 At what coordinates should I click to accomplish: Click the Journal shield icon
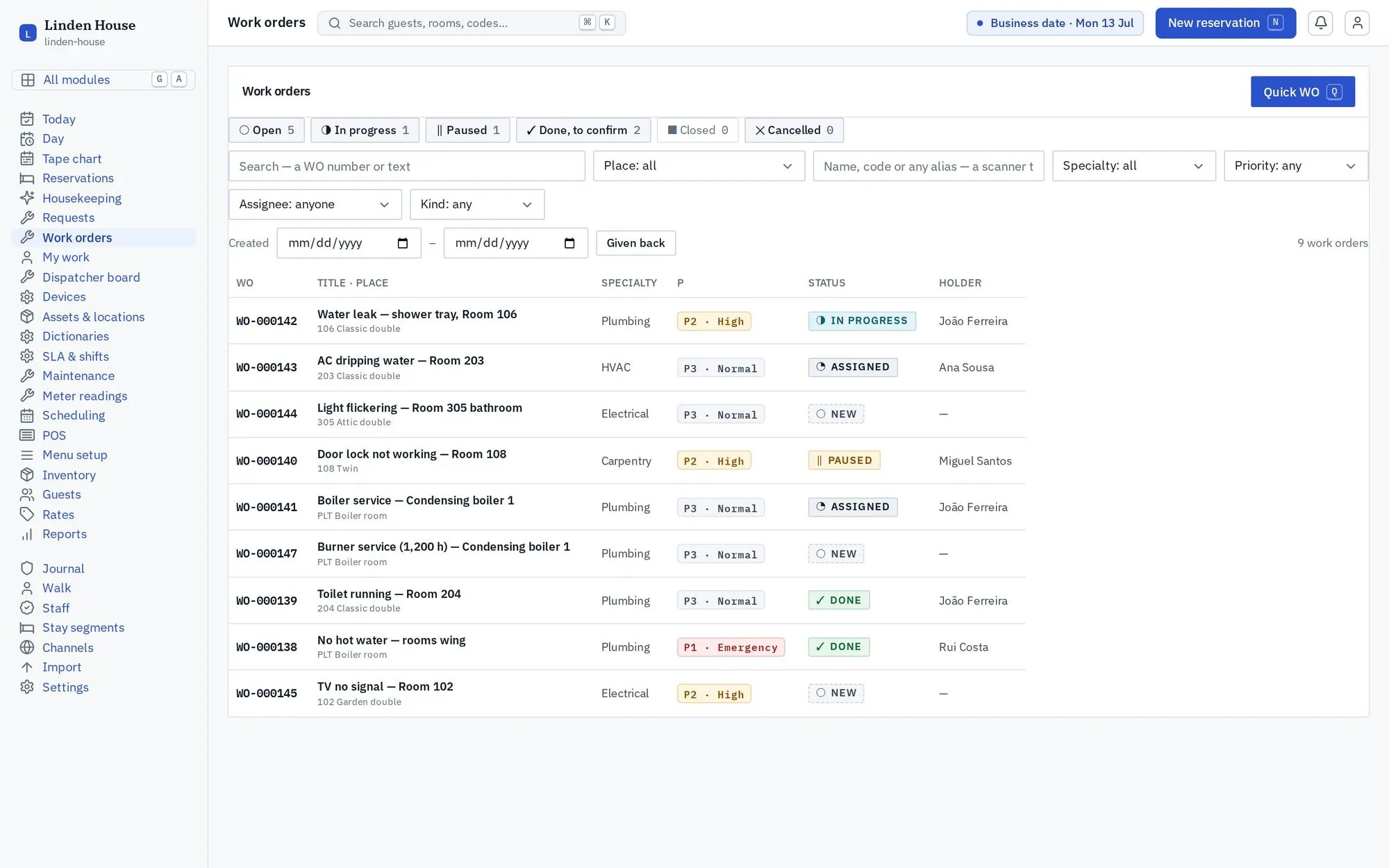[27, 568]
